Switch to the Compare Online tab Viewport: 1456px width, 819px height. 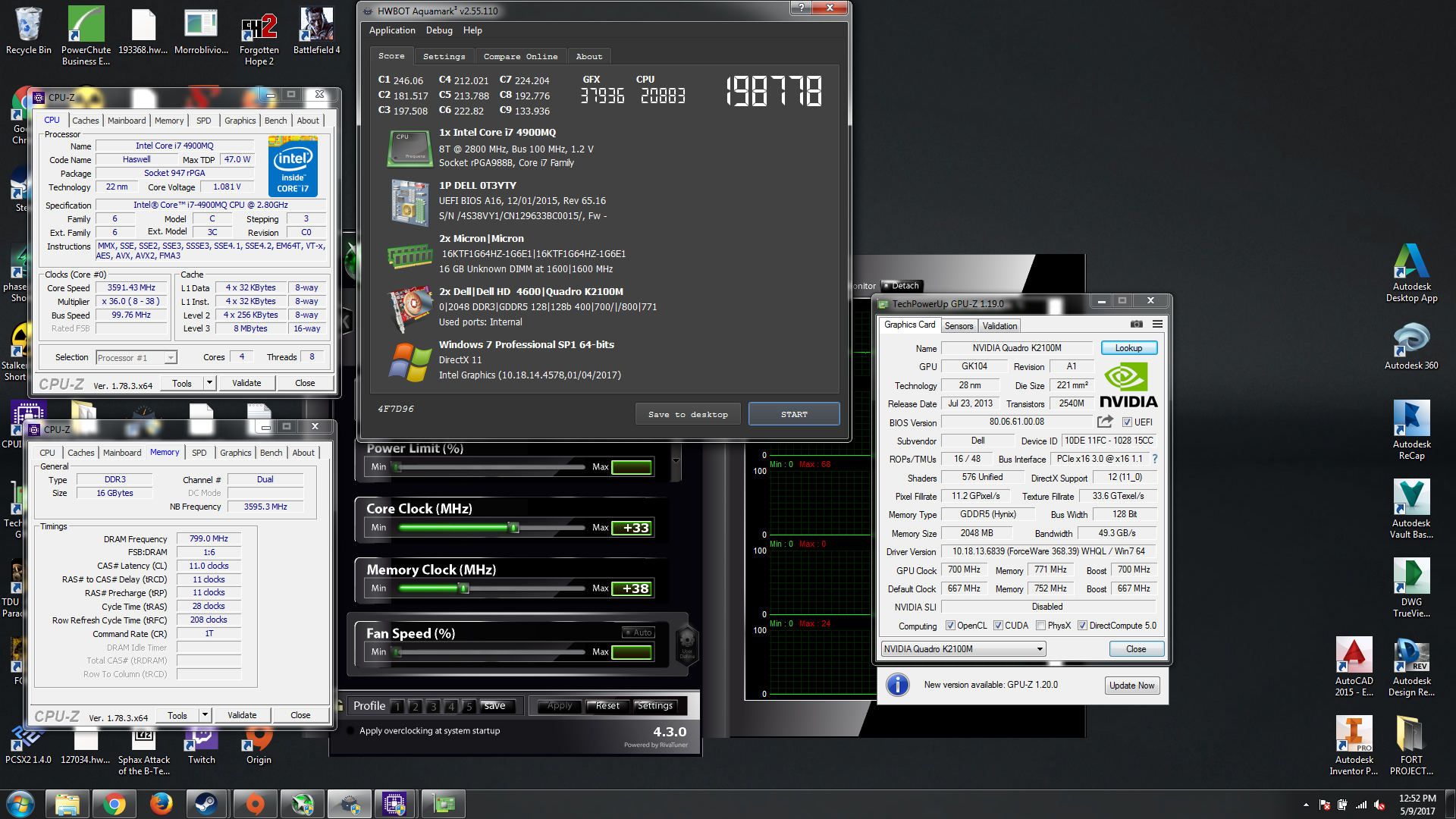[x=520, y=57]
